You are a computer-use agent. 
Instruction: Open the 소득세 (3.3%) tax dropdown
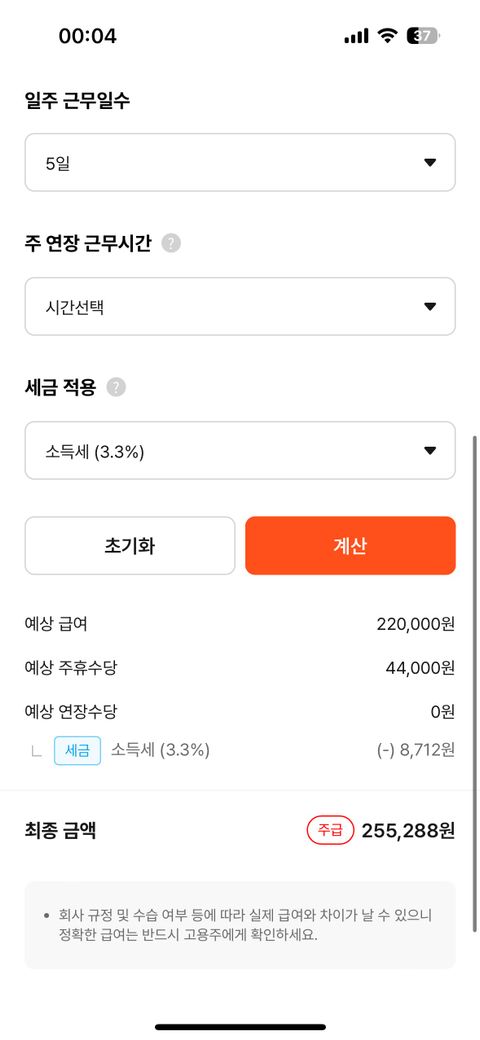[240, 450]
